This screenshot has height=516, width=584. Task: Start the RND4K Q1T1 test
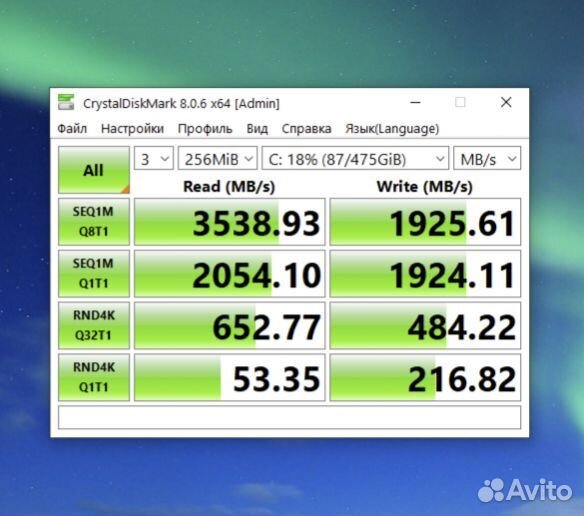[94, 377]
